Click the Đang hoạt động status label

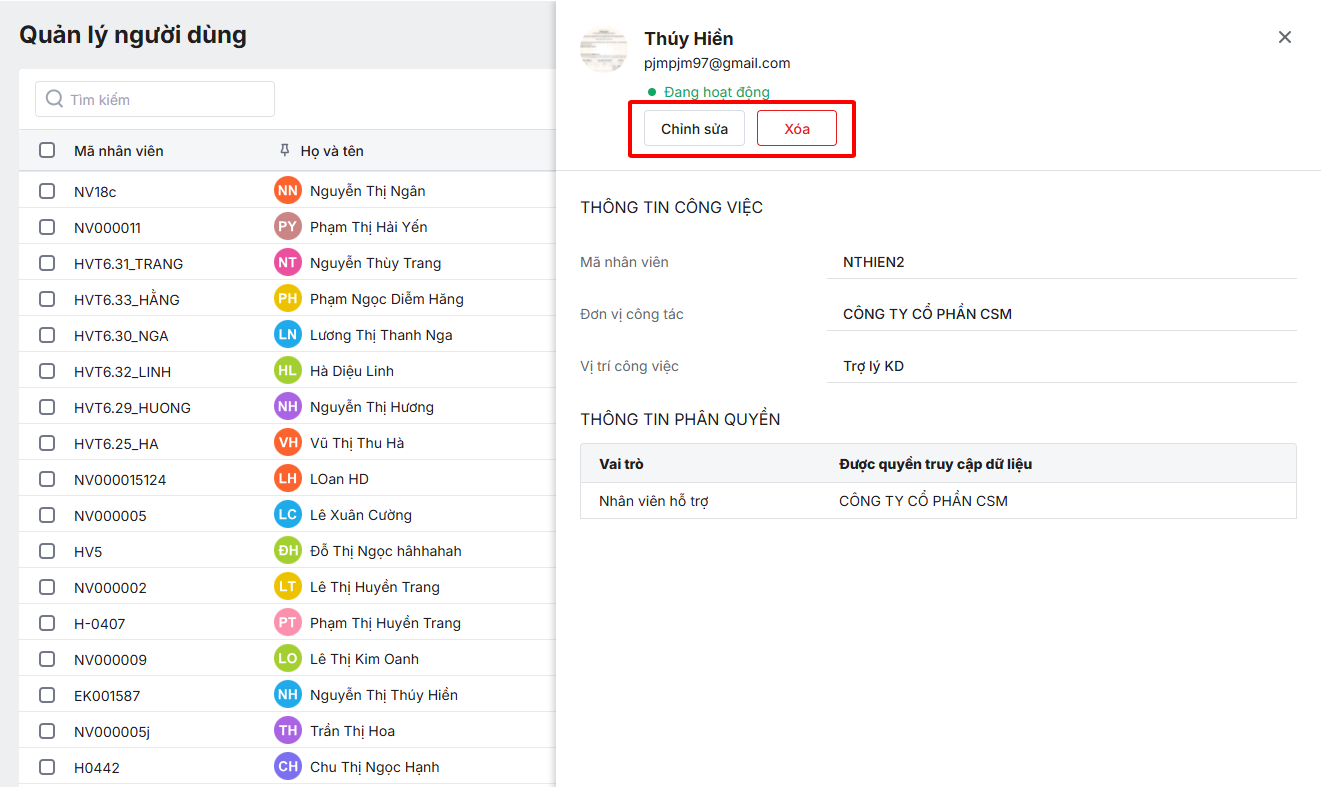click(717, 92)
